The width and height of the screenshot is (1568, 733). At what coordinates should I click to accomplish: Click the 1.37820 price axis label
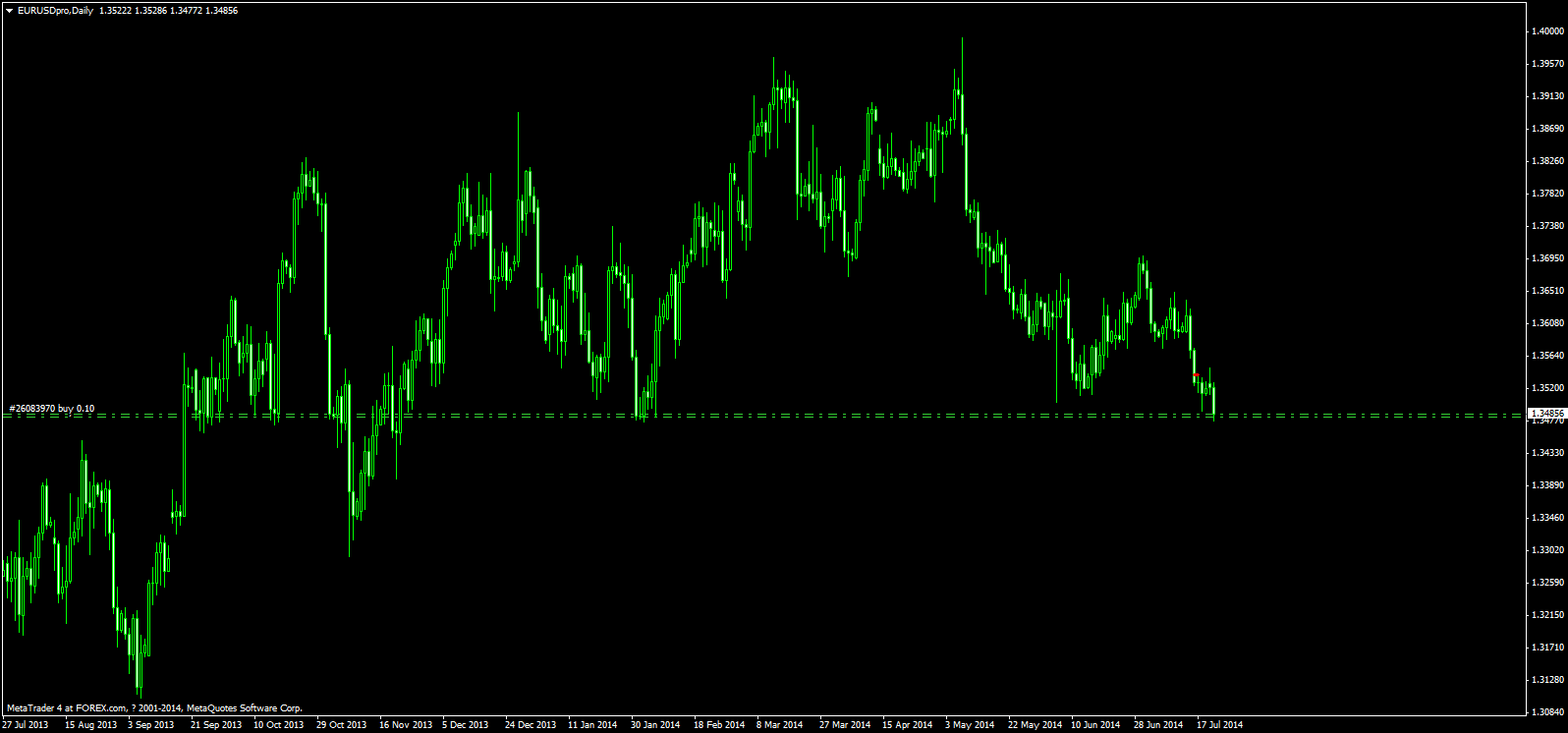[1547, 194]
